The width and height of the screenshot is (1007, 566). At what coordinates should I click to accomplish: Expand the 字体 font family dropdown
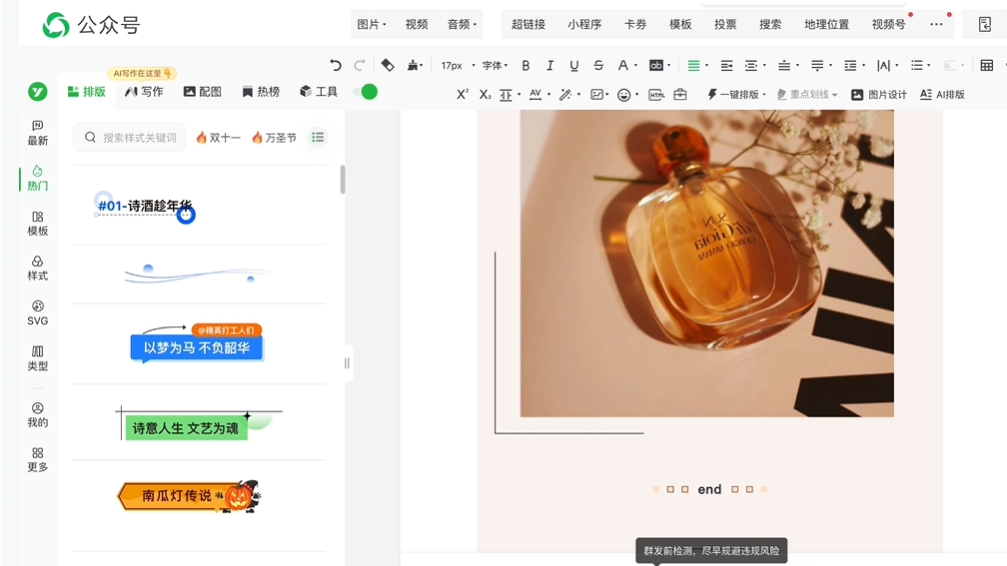tap(495, 66)
